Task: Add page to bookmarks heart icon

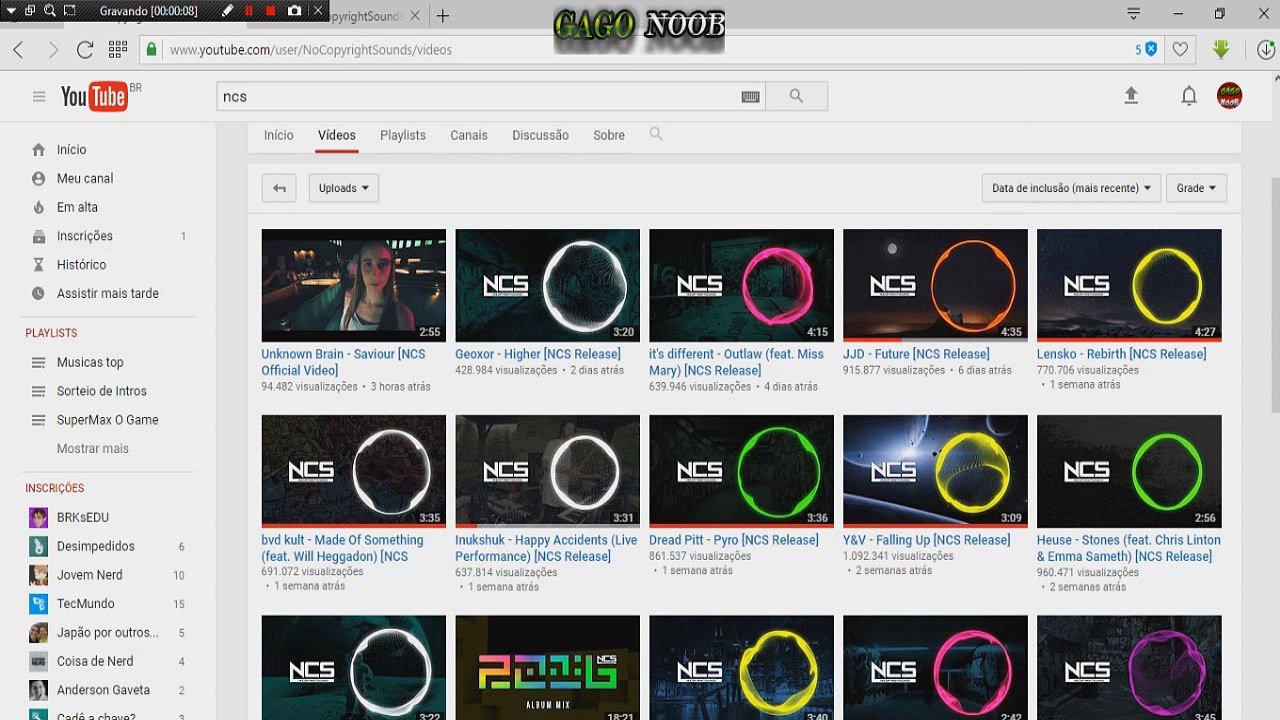Action: pyautogui.click(x=1180, y=49)
